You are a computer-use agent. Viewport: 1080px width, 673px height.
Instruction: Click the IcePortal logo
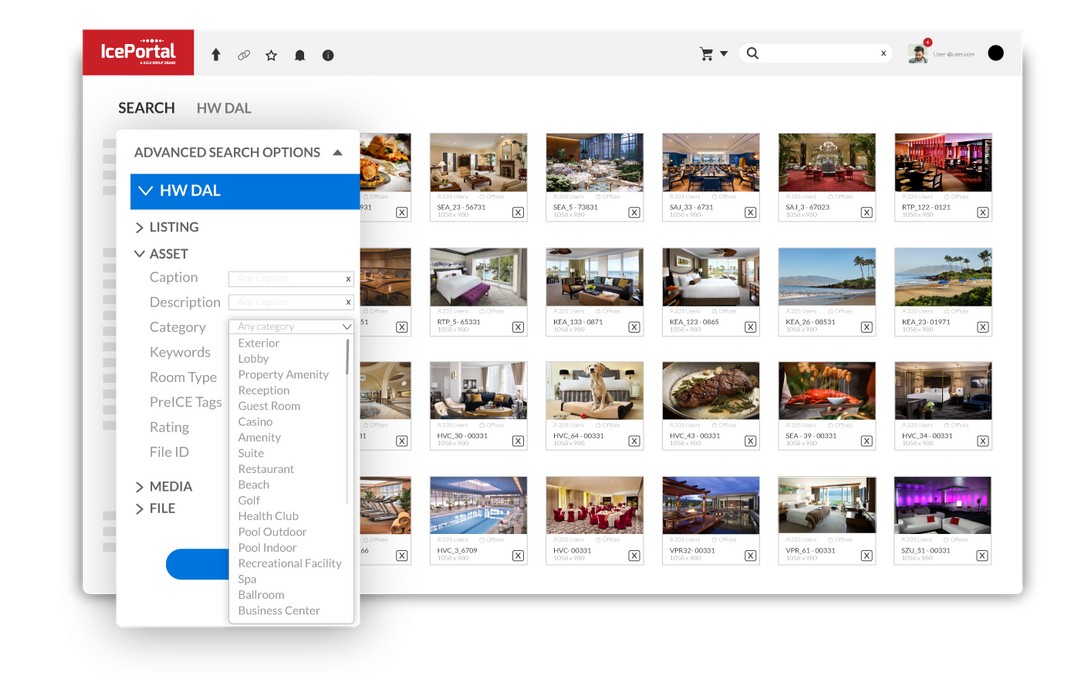coord(138,52)
